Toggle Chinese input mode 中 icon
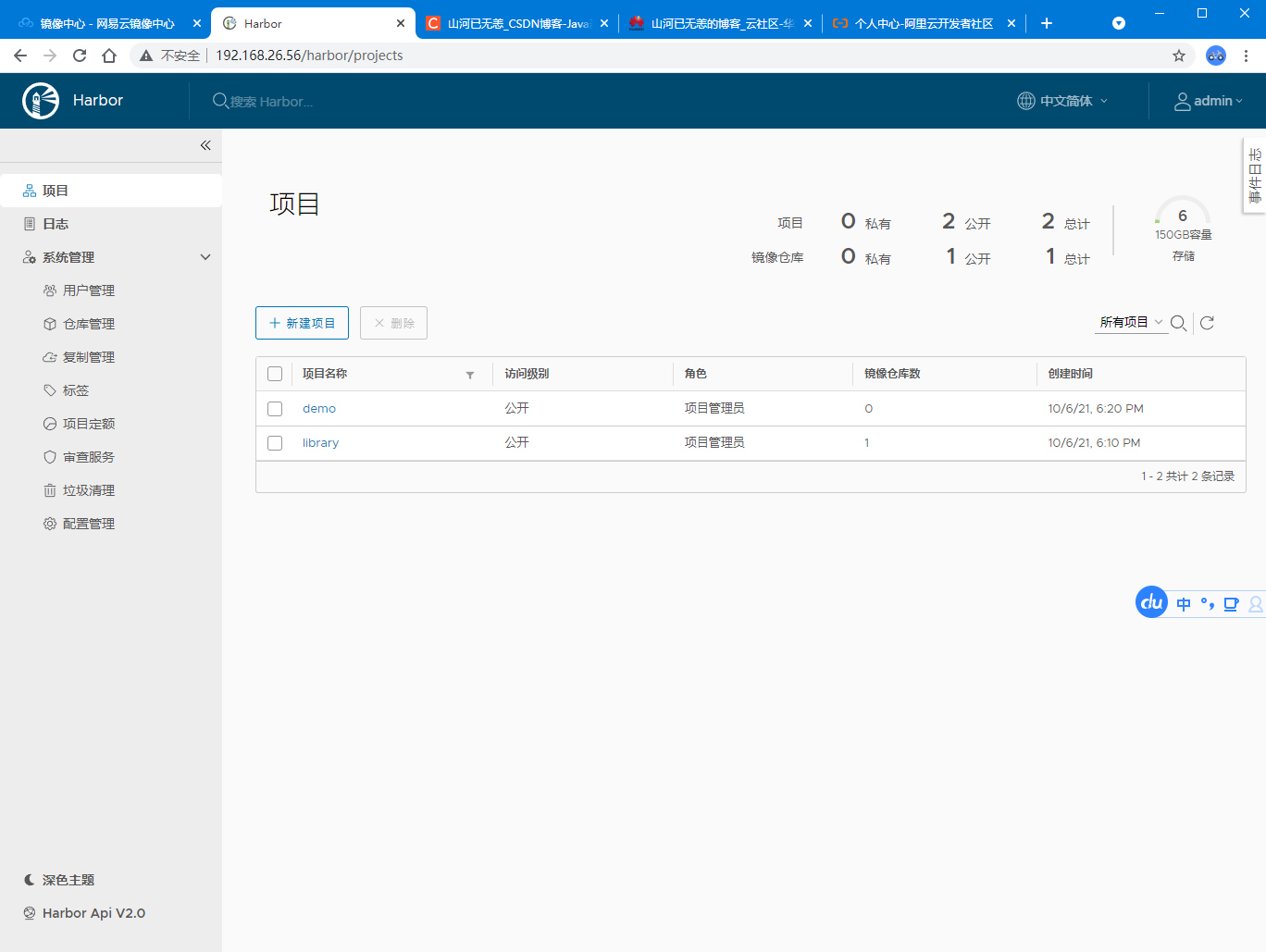Screen dimensions: 1266x952 (1184, 604)
